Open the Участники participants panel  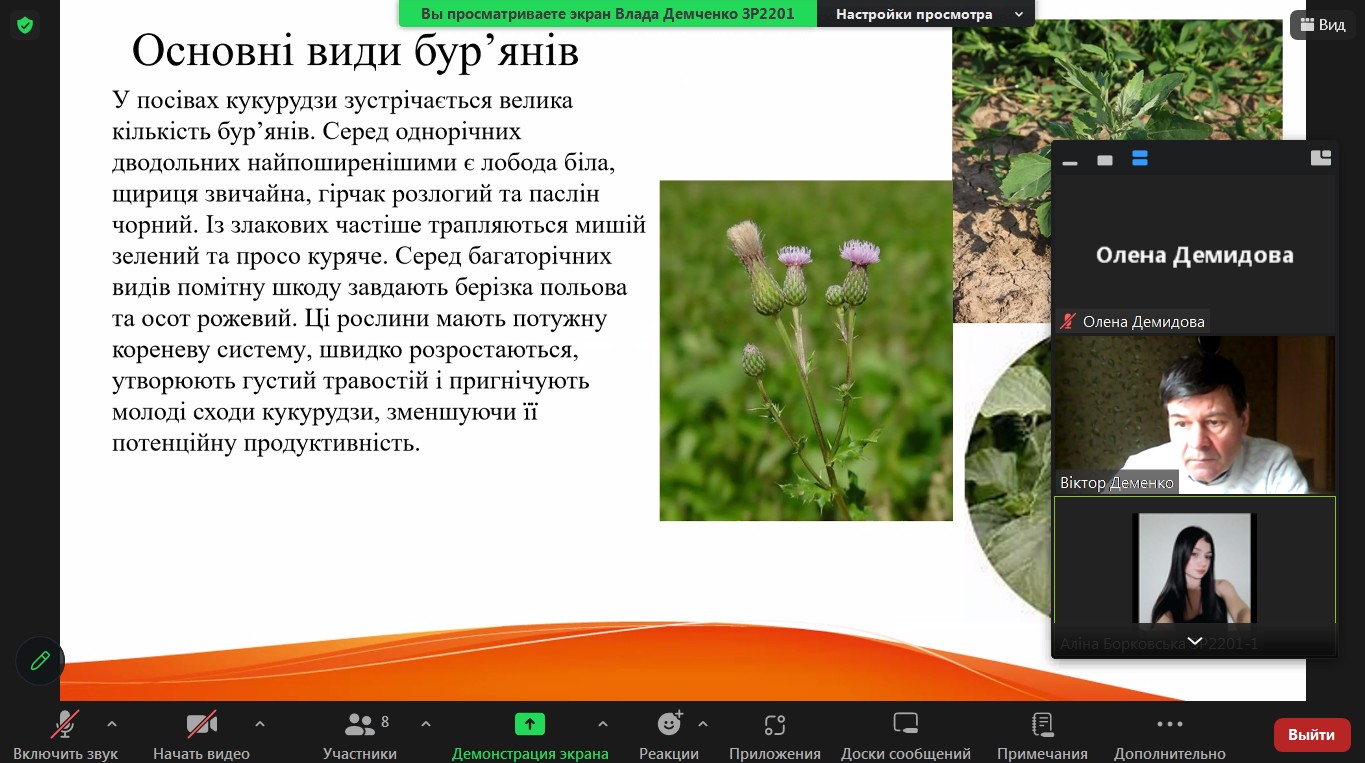point(359,735)
